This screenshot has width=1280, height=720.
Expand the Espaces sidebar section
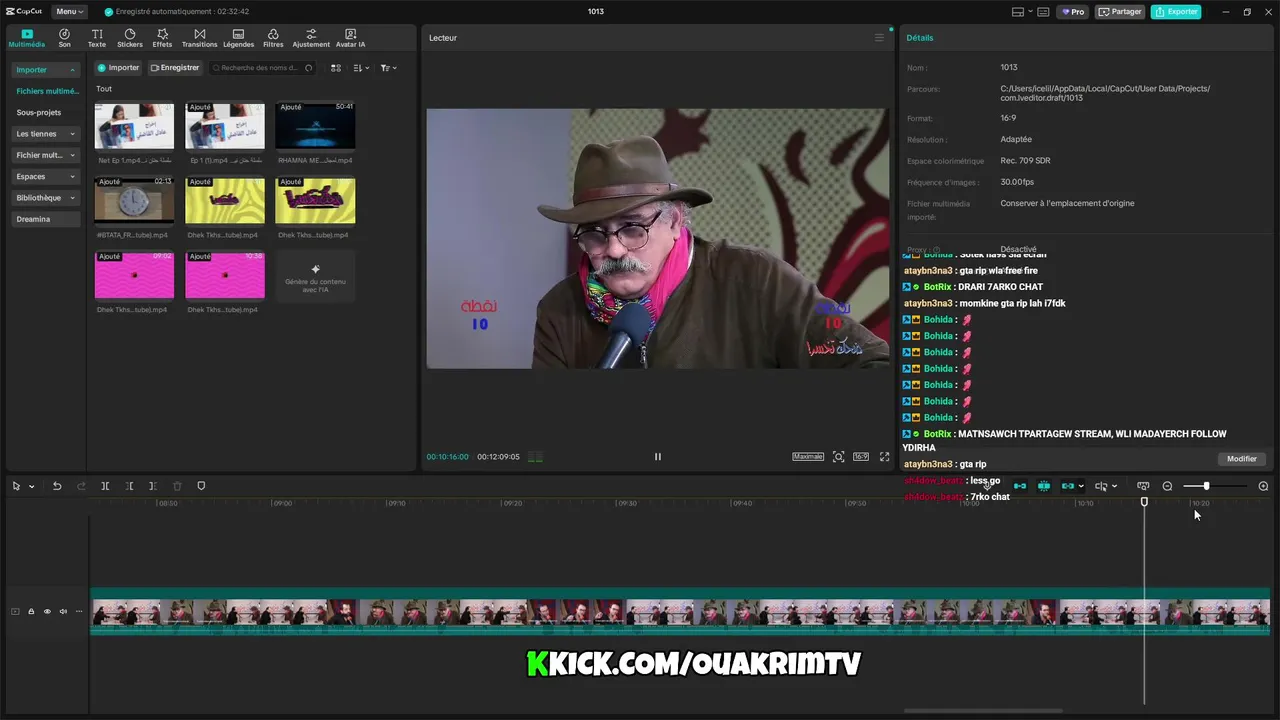coord(46,177)
